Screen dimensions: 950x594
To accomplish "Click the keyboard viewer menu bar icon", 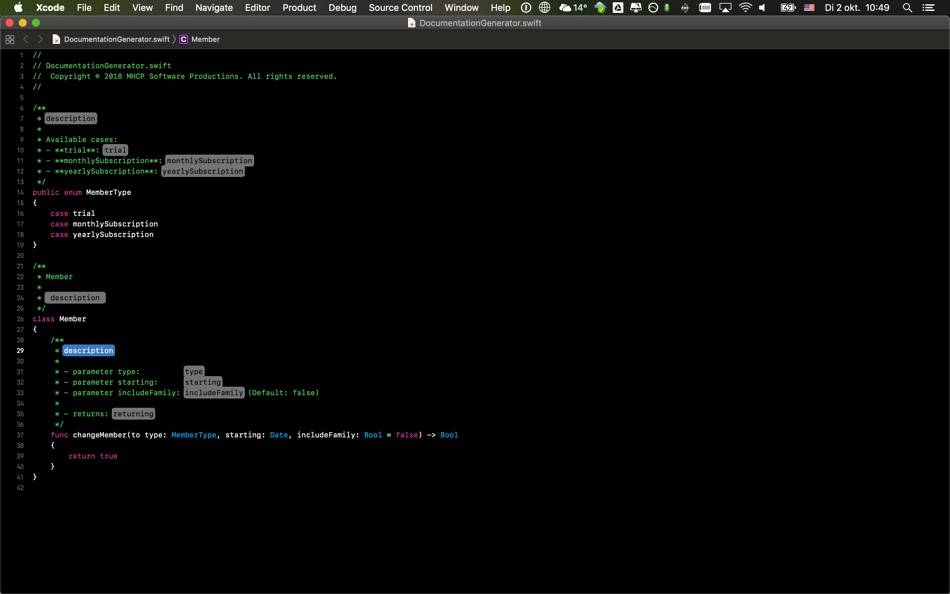I will tap(705, 7).
